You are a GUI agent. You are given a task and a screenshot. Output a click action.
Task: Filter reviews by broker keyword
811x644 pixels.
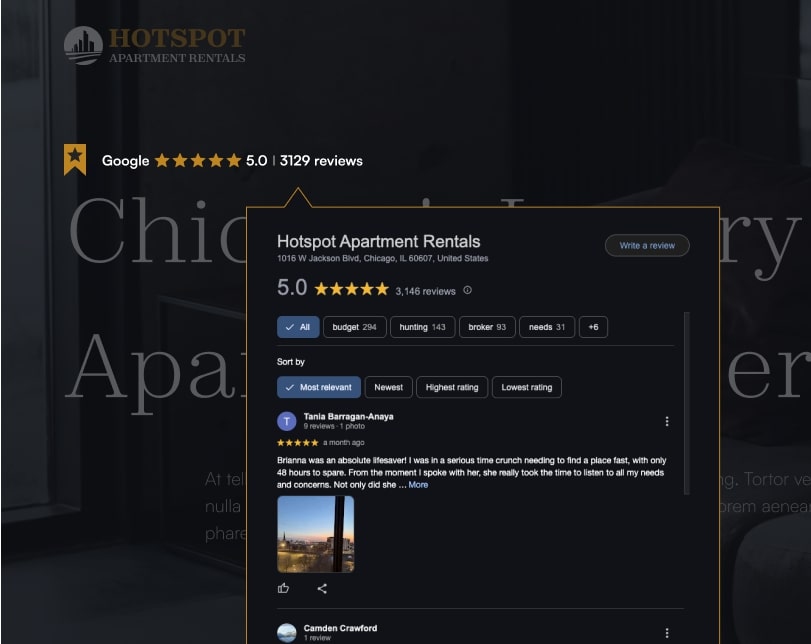point(487,327)
